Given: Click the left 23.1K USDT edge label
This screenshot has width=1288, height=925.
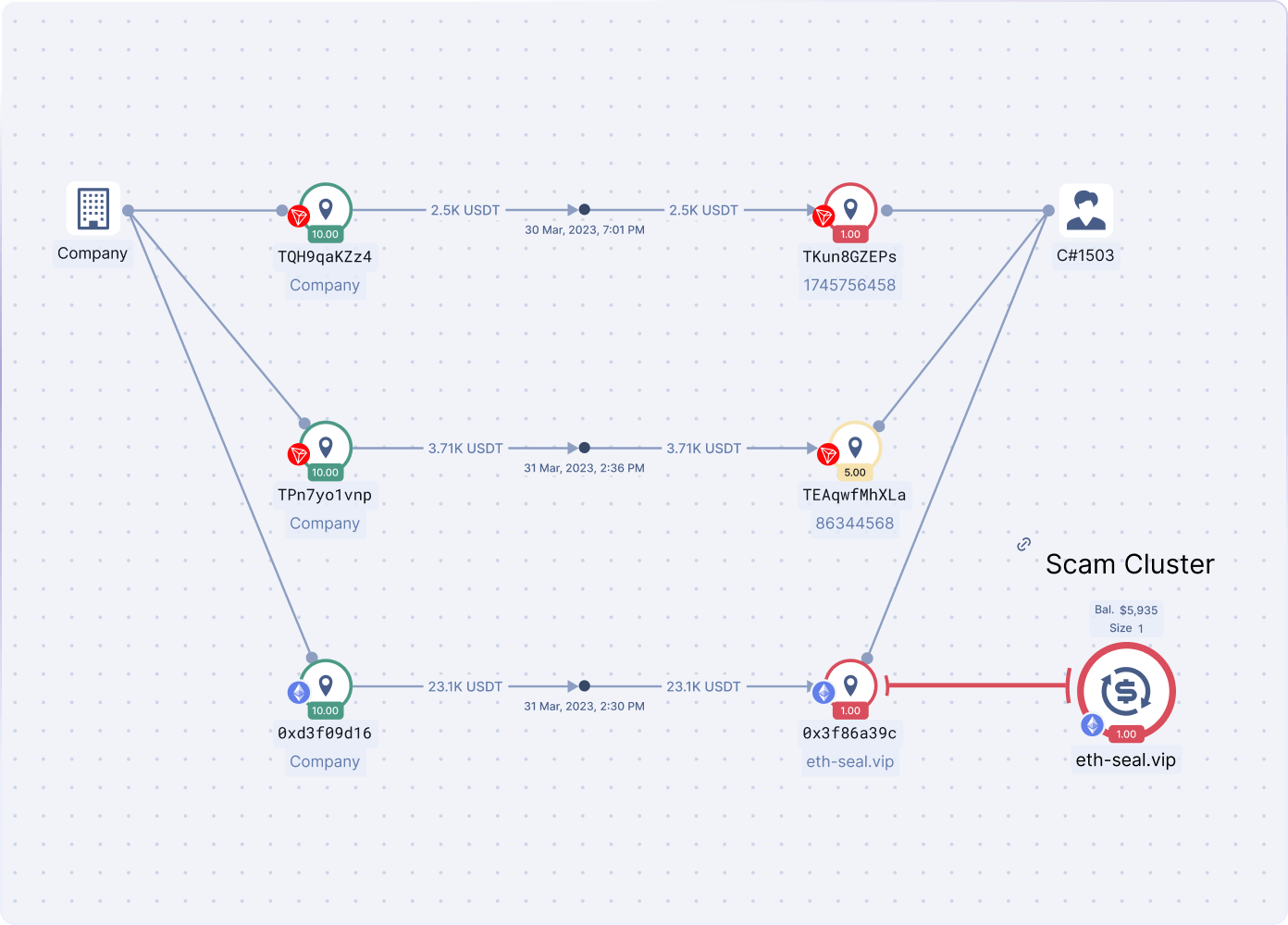Looking at the screenshot, I should (465, 686).
